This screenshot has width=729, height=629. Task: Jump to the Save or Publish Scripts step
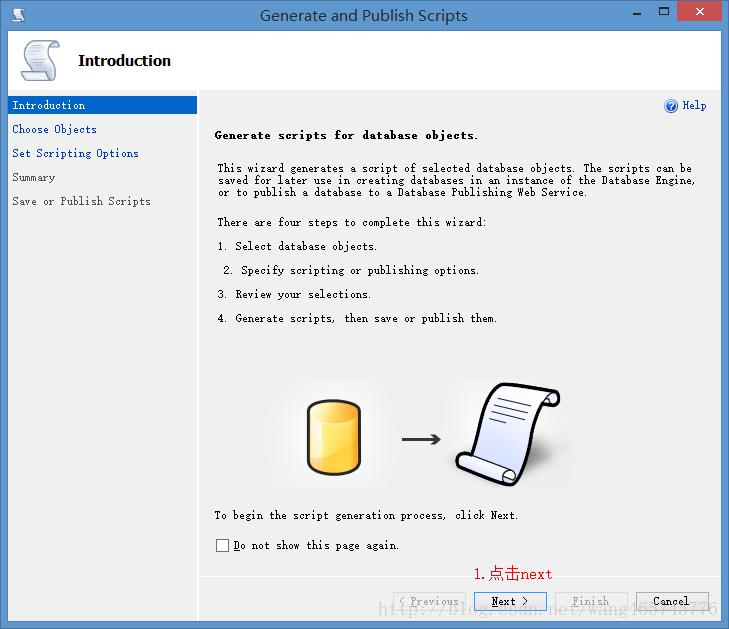coord(82,201)
